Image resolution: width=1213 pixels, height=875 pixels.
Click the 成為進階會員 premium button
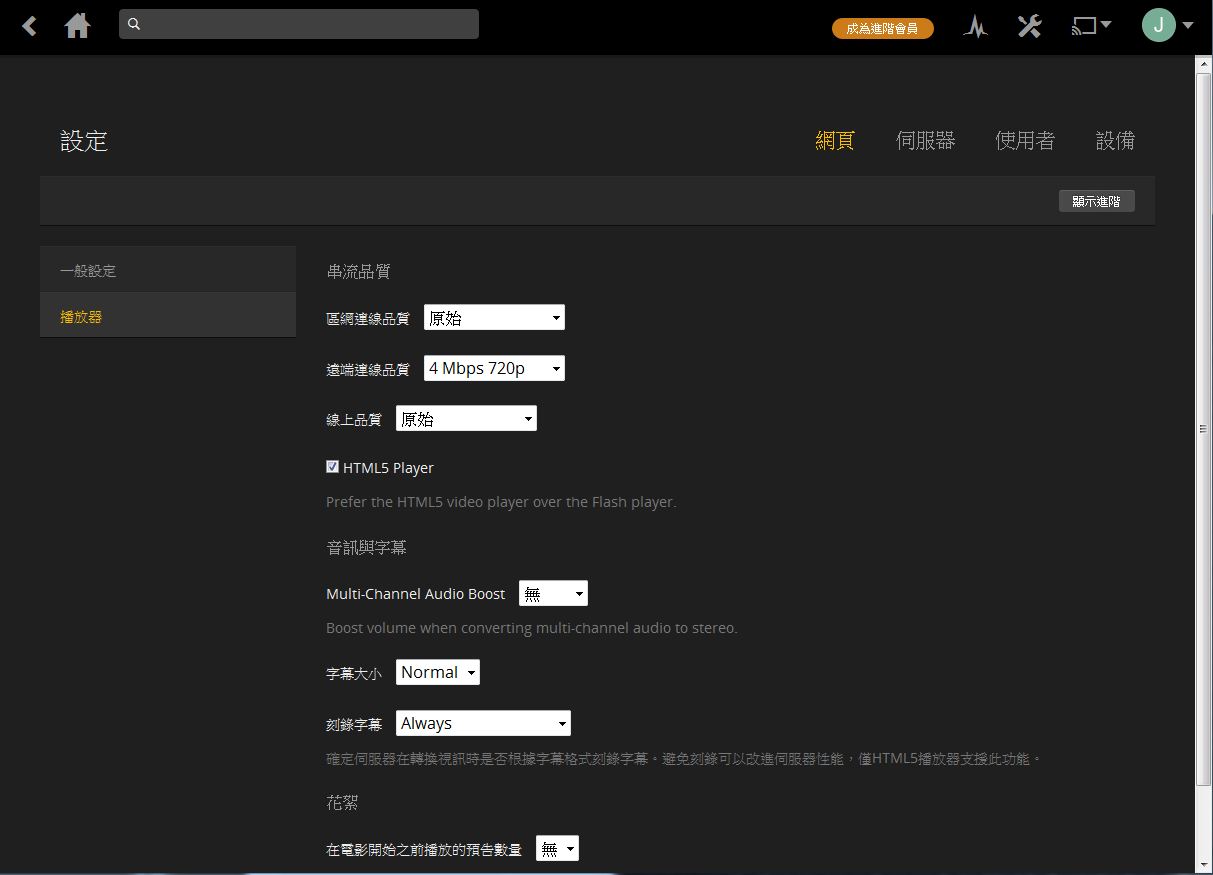pyautogui.click(x=882, y=28)
